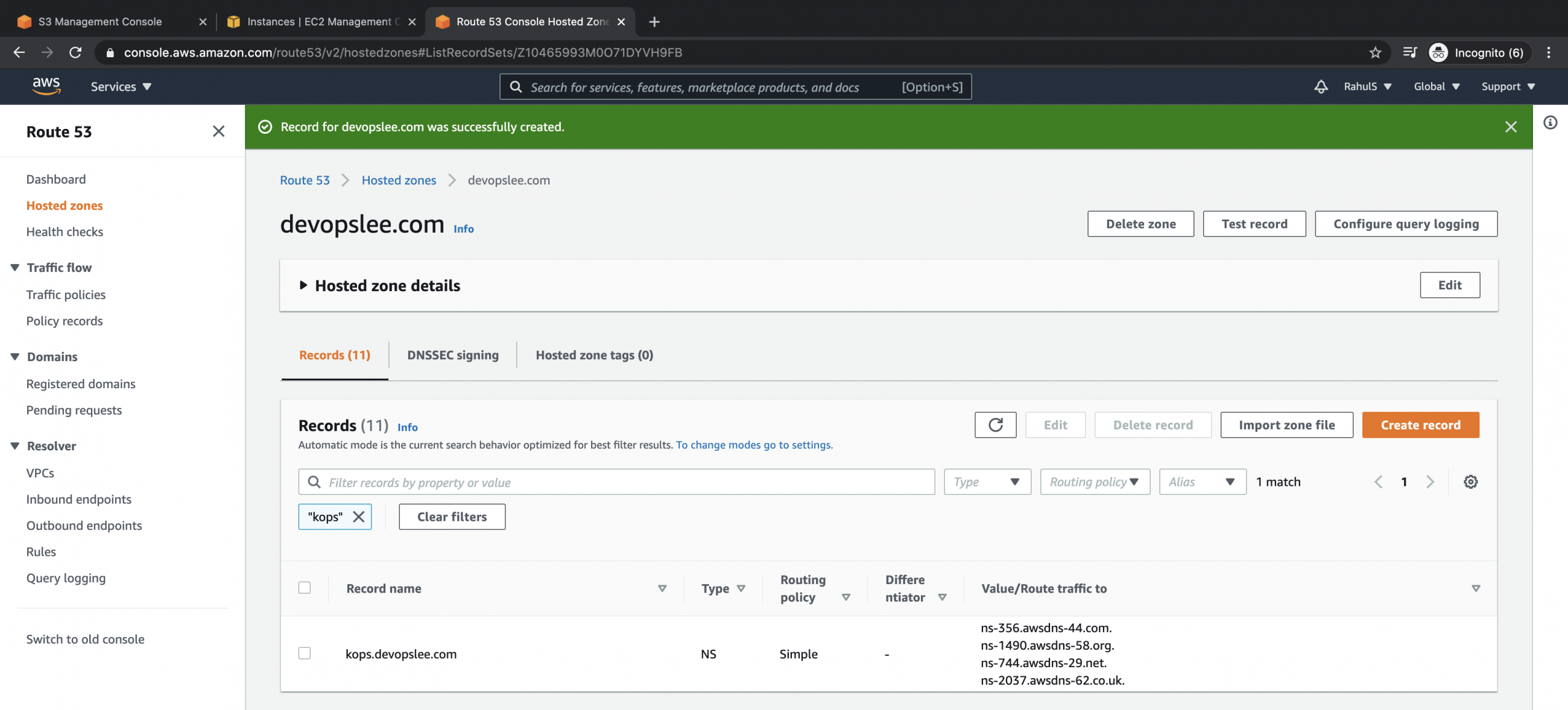1568x710 pixels.
Task: Click the Create record button
Action: [1421, 425]
